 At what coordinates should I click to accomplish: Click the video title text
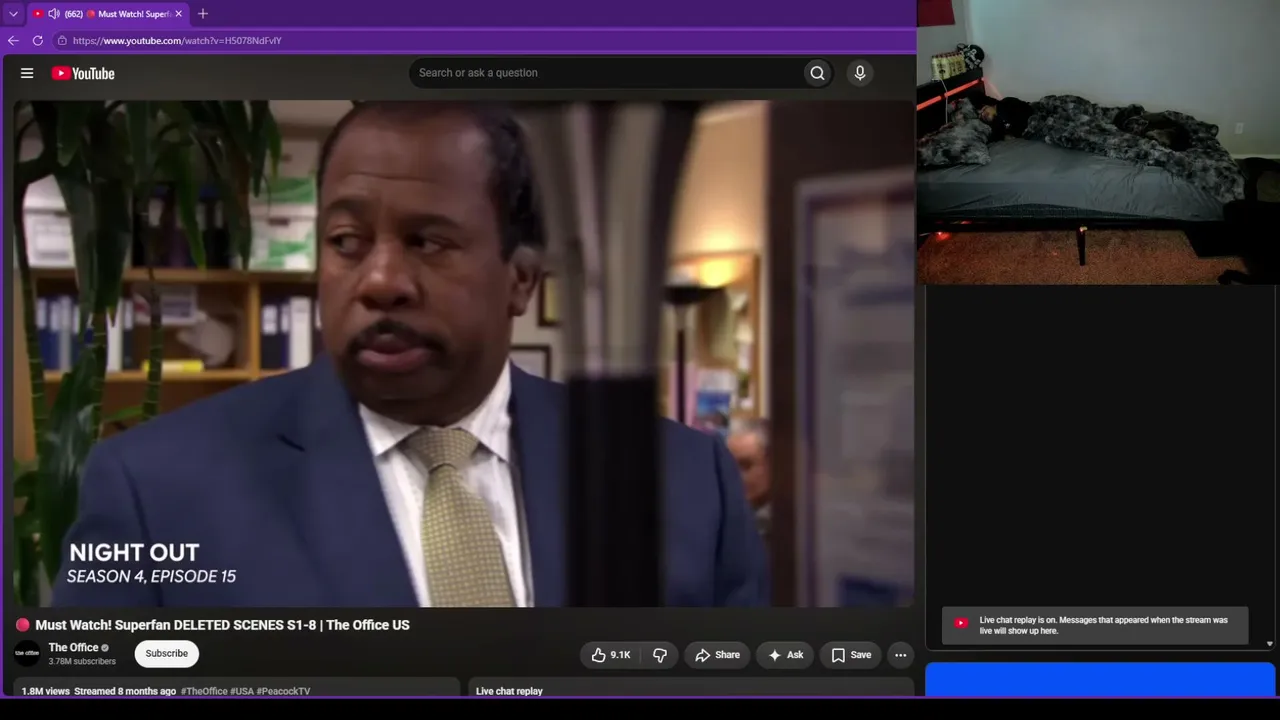[x=222, y=625]
